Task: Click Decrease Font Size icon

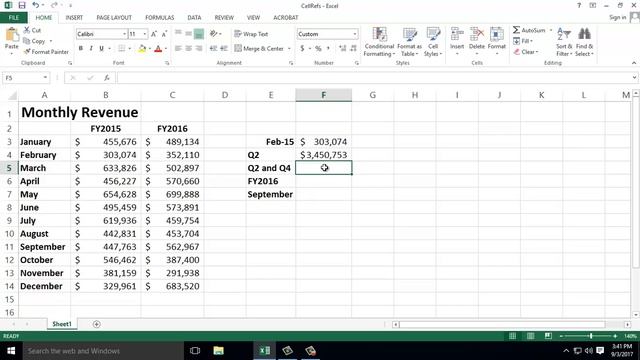Action: tap(164, 34)
